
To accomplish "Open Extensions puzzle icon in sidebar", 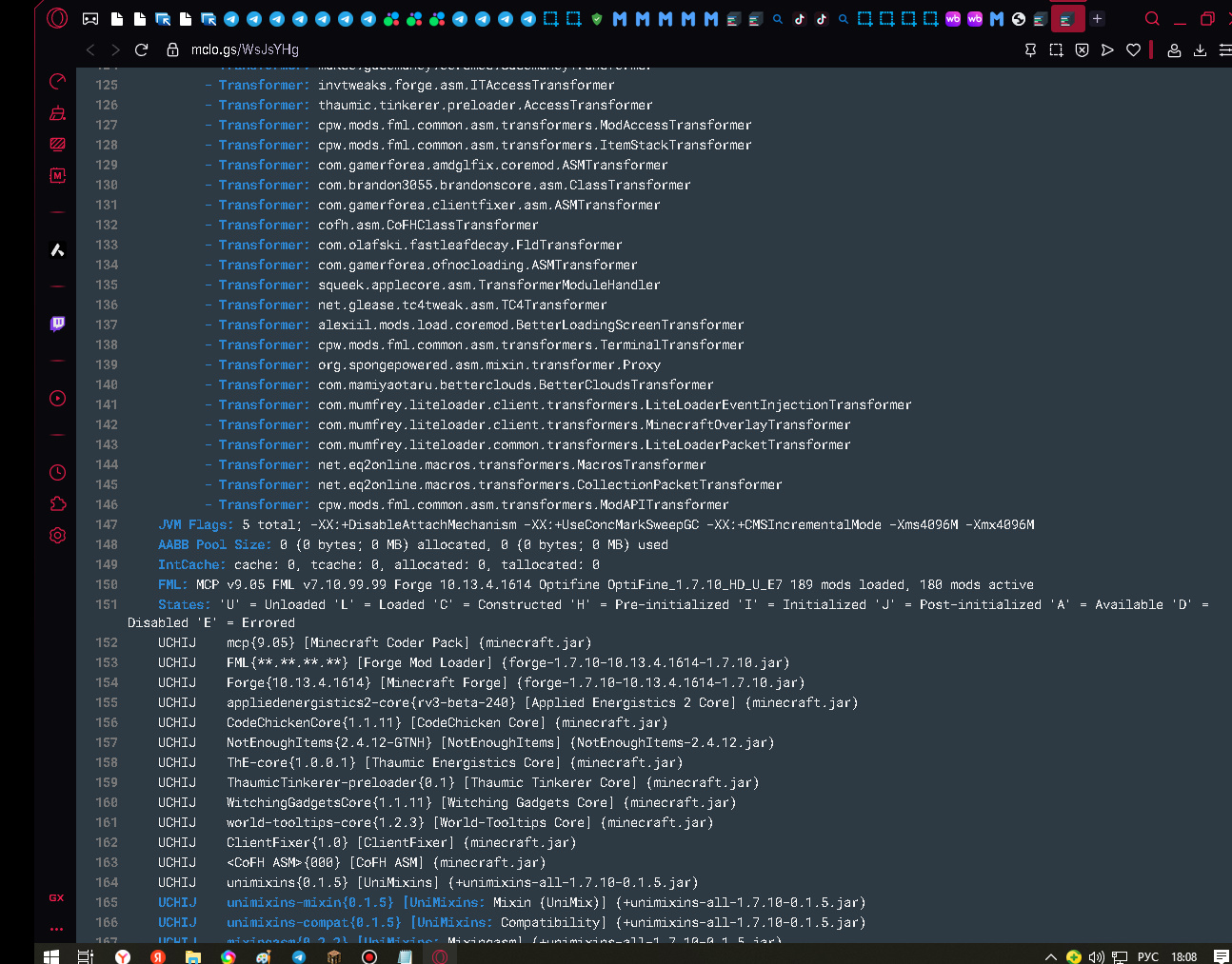I will point(57,503).
